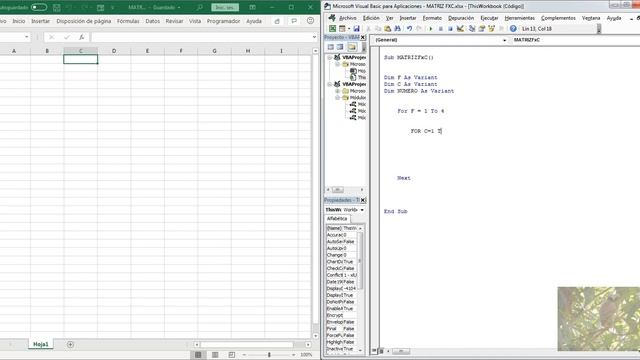Open the ThisWorkbook object dropdown in Propiedades
The width and height of the screenshot is (640, 360).
(362, 210)
